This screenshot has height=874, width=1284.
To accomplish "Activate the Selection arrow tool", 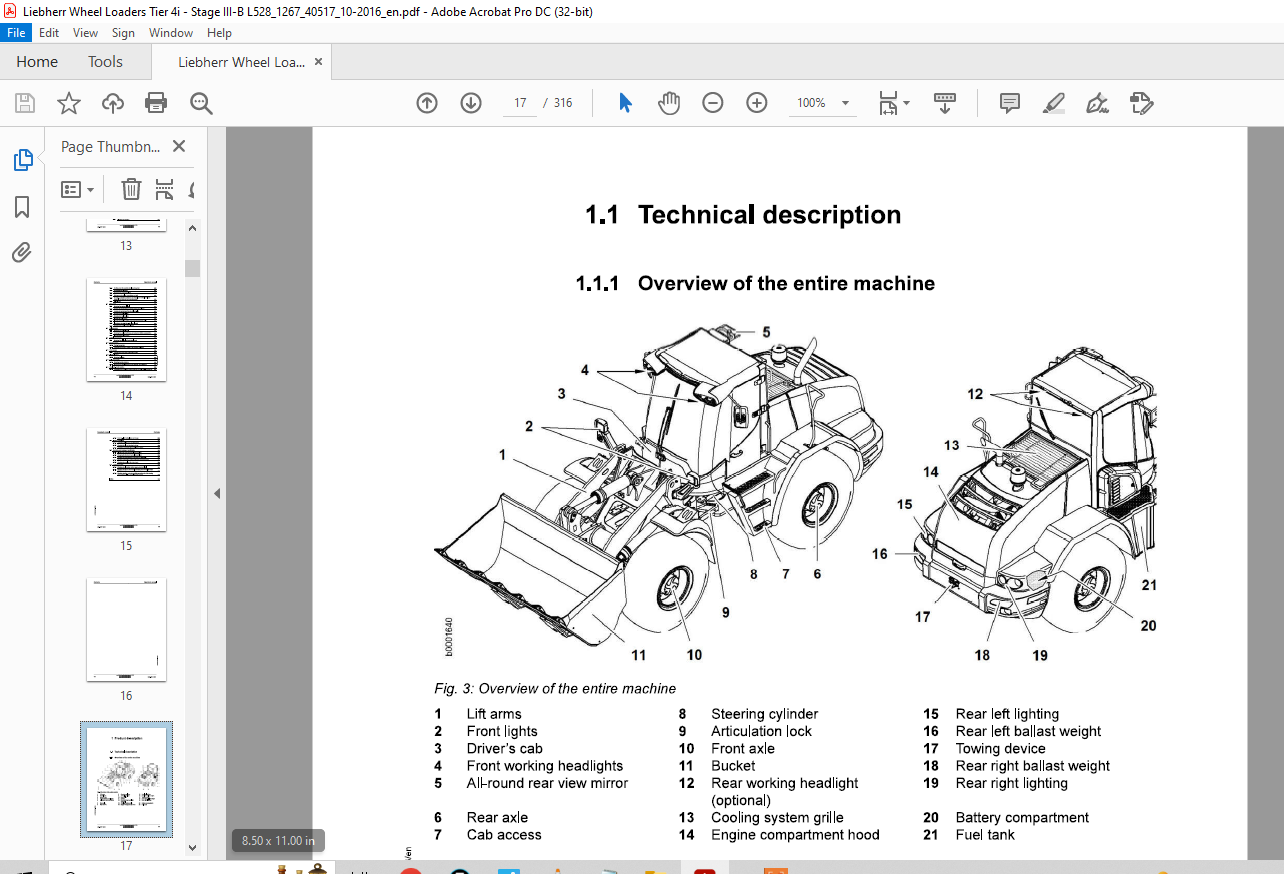I will click(x=625, y=103).
